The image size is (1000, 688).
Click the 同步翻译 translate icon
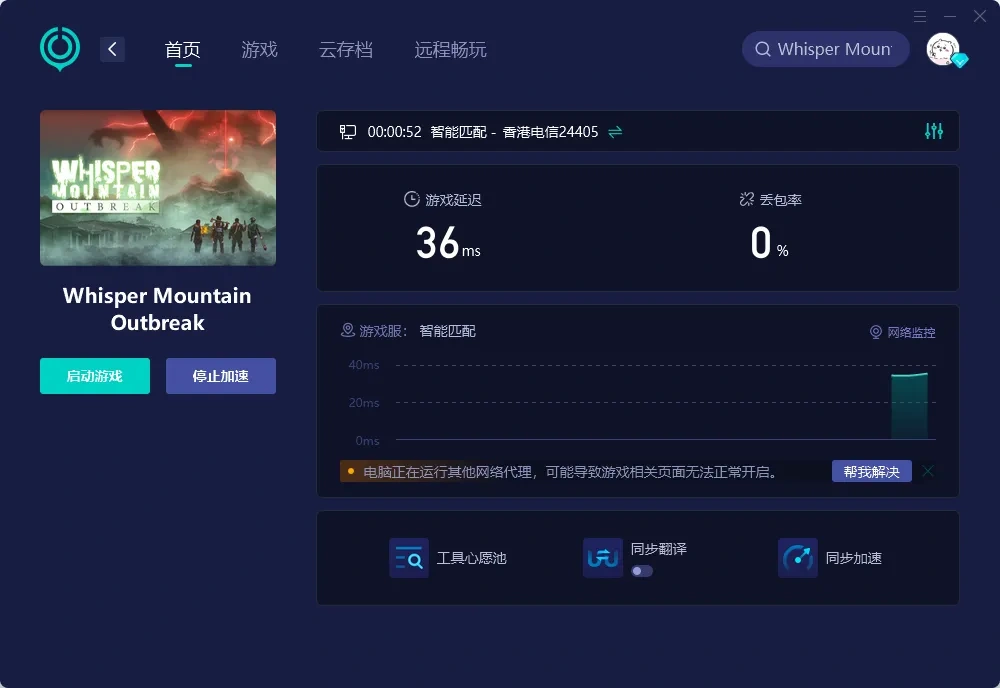(x=603, y=558)
